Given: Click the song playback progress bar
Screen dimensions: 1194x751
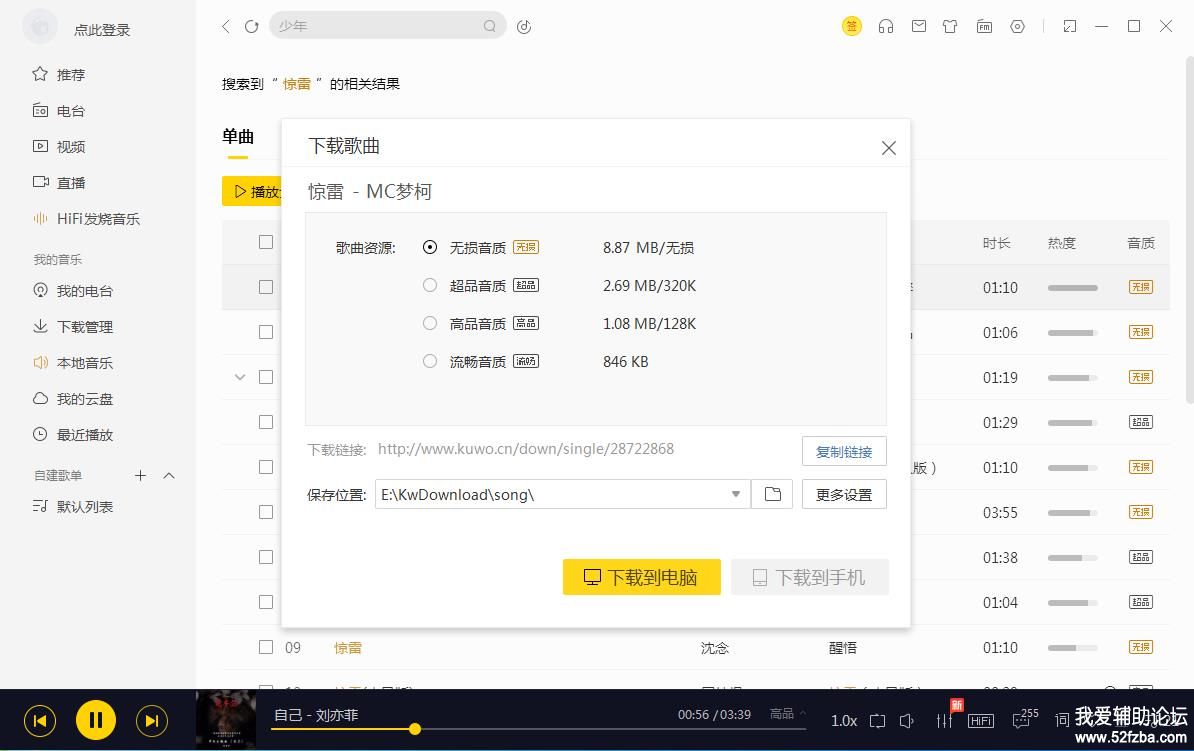Looking at the screenshot, I should tap(540, 729).
